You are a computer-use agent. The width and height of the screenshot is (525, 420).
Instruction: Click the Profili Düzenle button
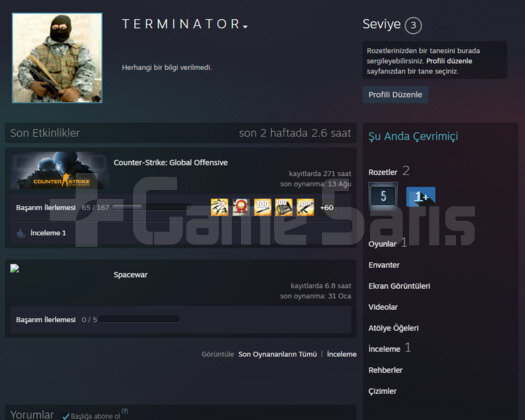click(395, 95)
